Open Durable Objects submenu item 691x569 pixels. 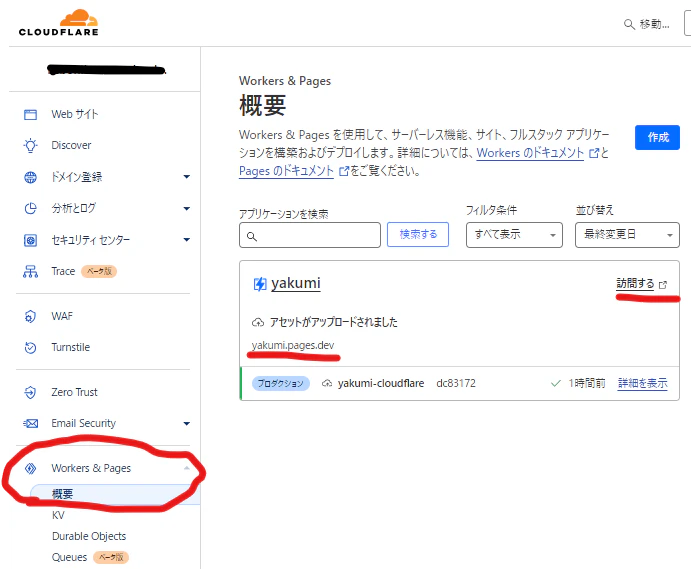89,536
